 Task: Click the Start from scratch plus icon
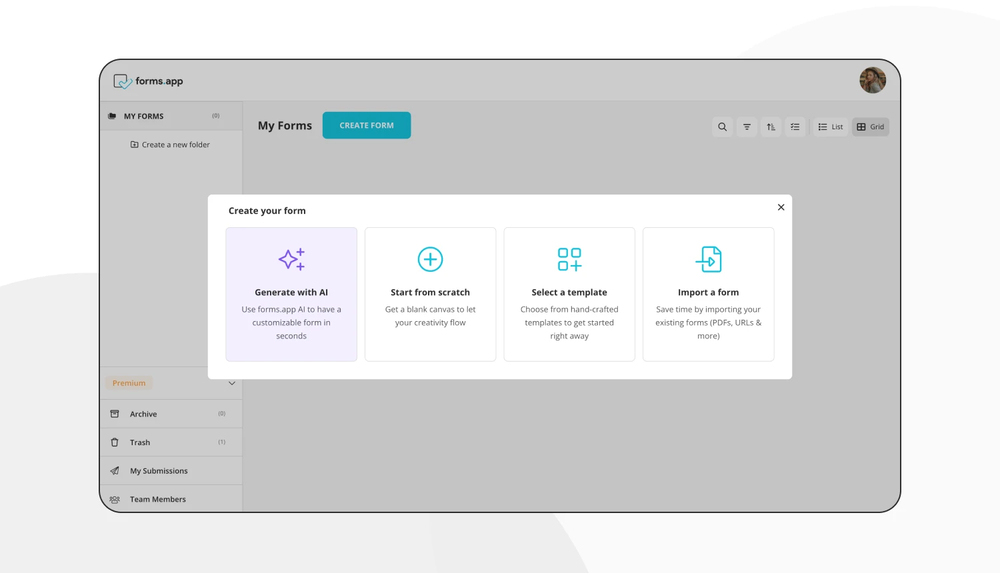430,259
